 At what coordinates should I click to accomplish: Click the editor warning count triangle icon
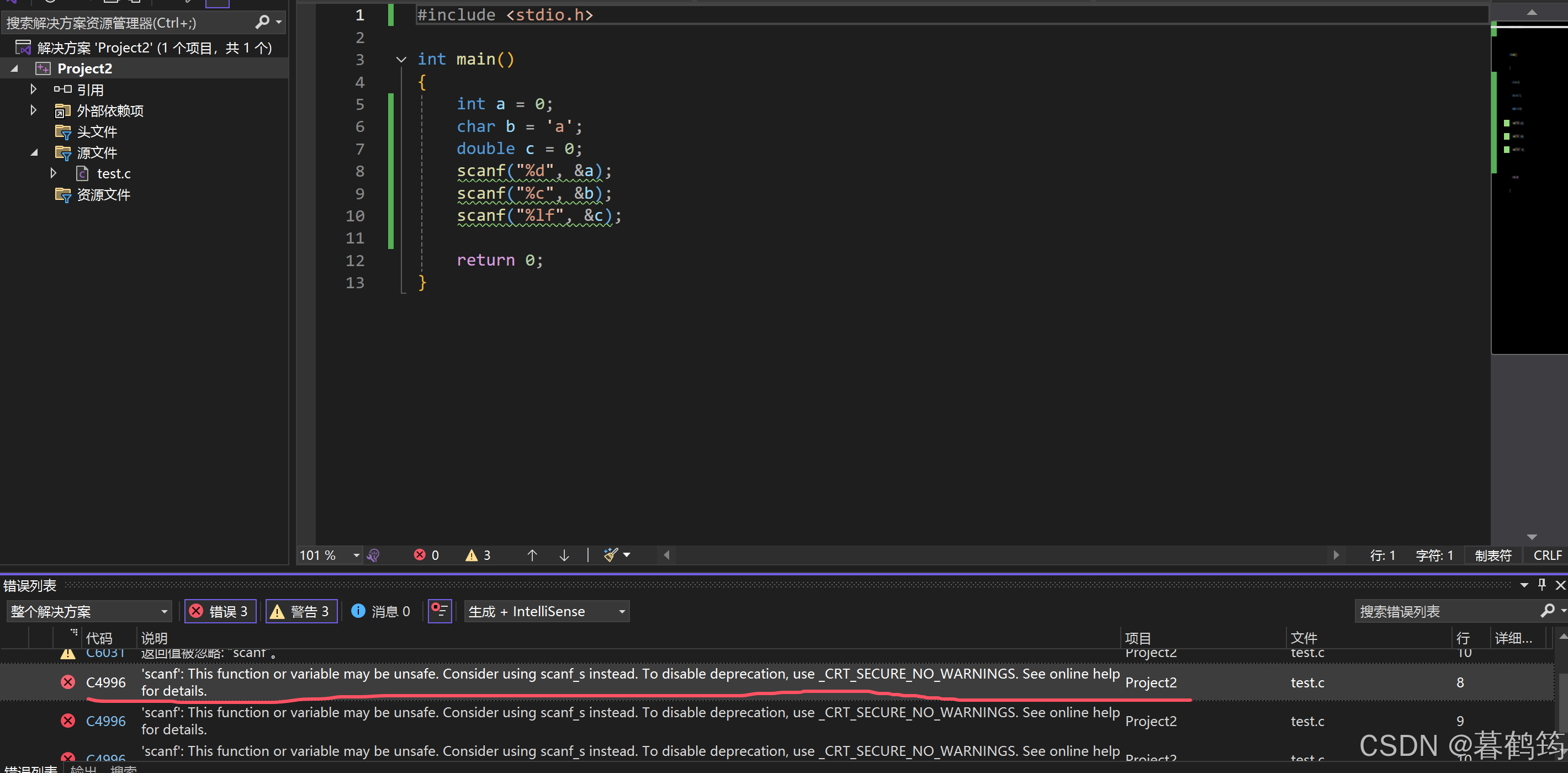point(471,555)
